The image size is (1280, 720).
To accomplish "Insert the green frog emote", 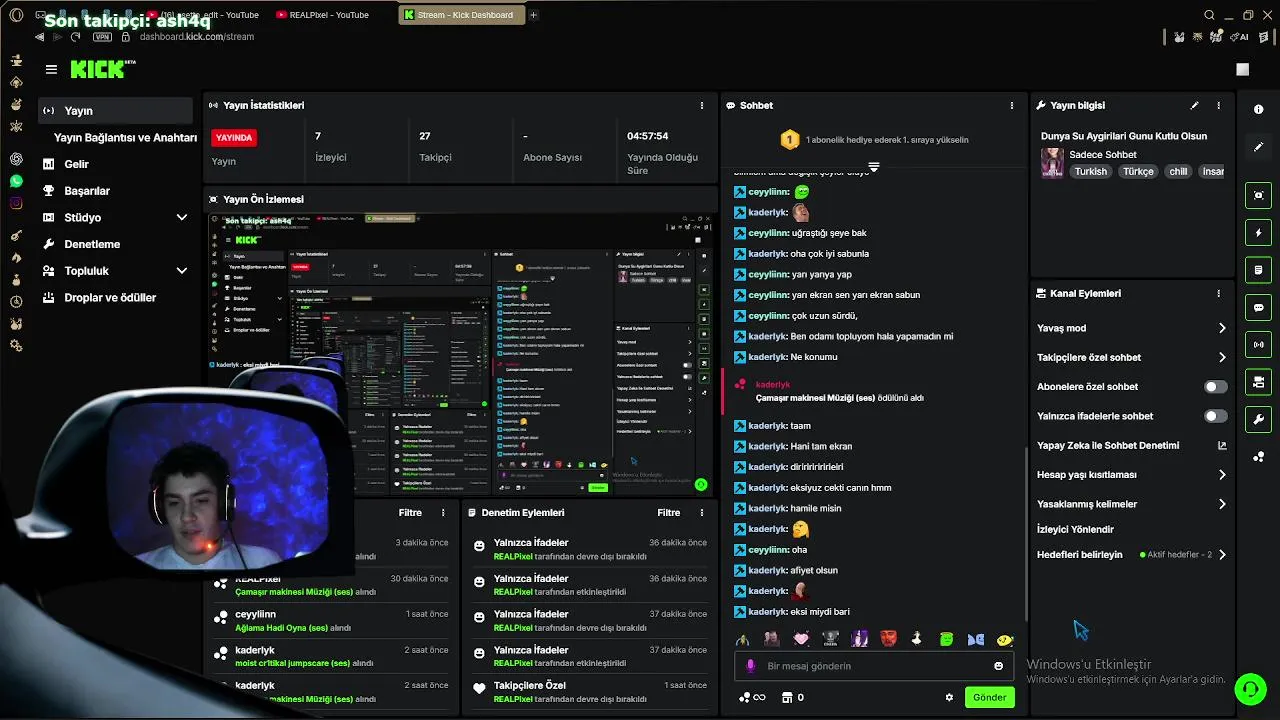I will pos(946,639).
